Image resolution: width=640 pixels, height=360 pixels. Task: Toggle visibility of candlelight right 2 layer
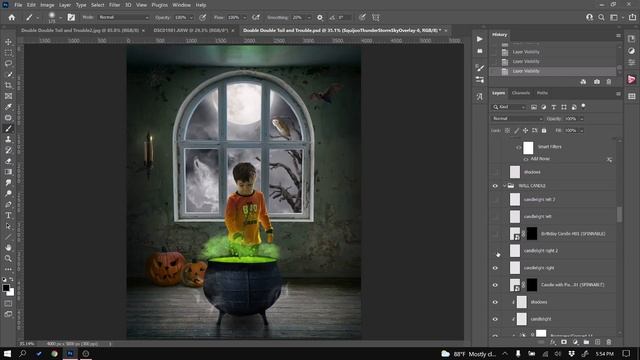pyautogui.click(x=495, y=251)
